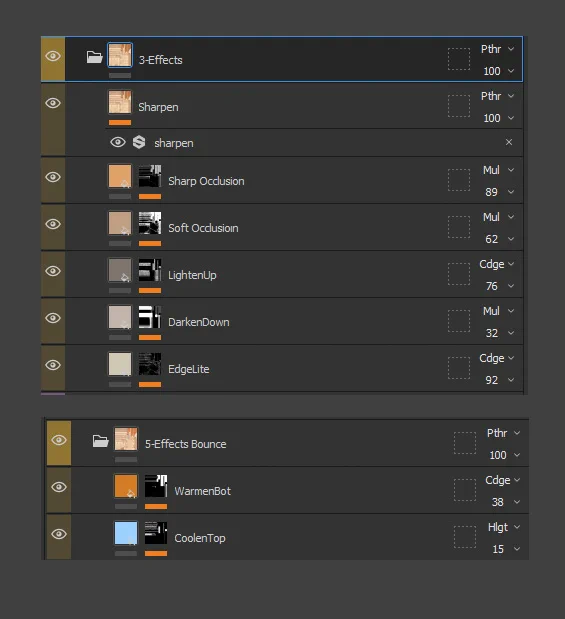Viewport: 565px width, 619px height.
Task: Hide the LightenUp layer
Action: point(53,271)
